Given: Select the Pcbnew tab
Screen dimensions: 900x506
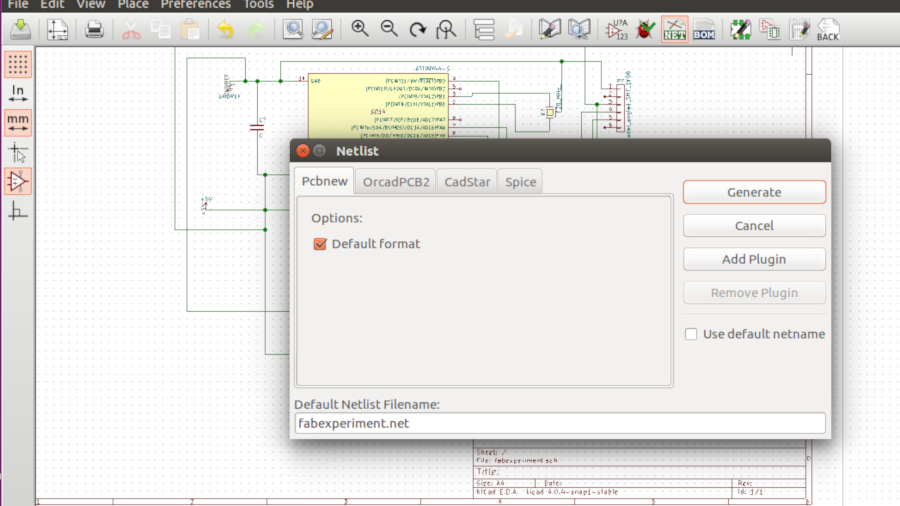Looking at the screenshot, I should 324,181.
